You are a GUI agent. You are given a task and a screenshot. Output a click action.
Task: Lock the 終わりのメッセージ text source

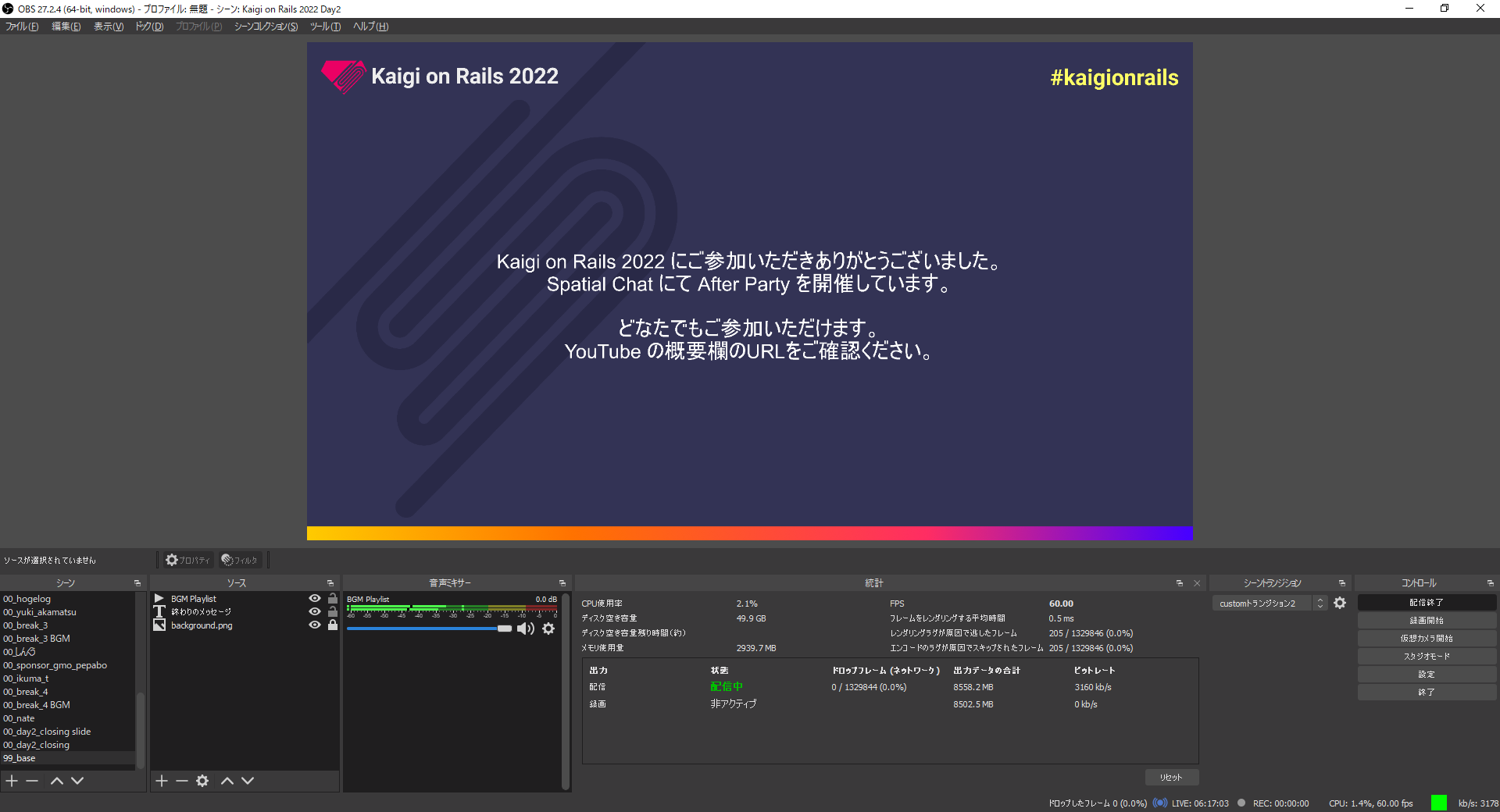pyautogui.click(x=333, y=612)
